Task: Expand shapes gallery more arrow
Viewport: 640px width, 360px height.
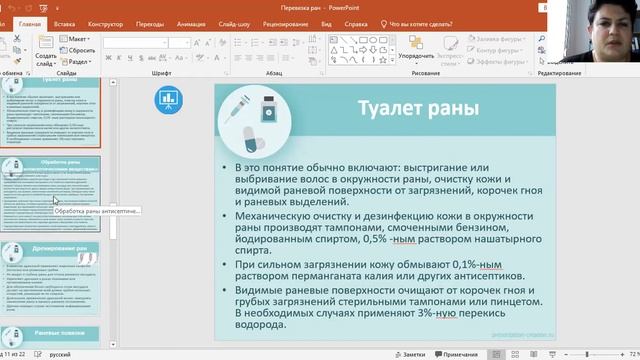Action: (x=392, y=60)
